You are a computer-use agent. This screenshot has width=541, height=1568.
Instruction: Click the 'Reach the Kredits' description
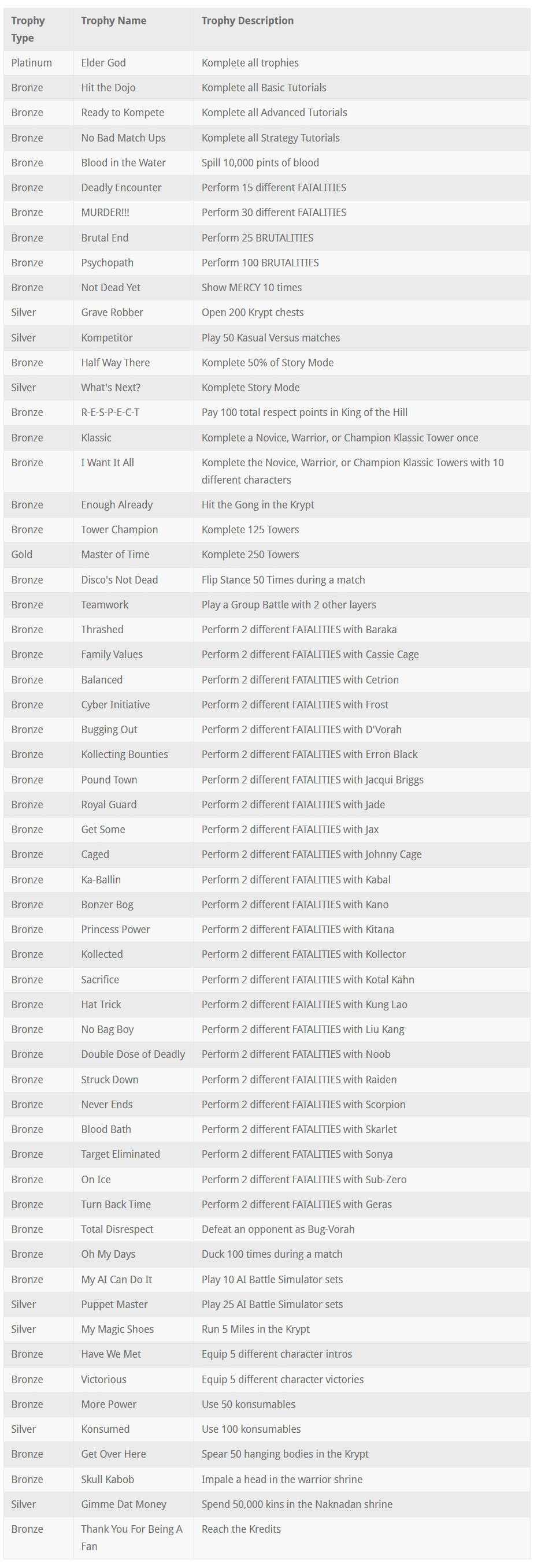241,1529
